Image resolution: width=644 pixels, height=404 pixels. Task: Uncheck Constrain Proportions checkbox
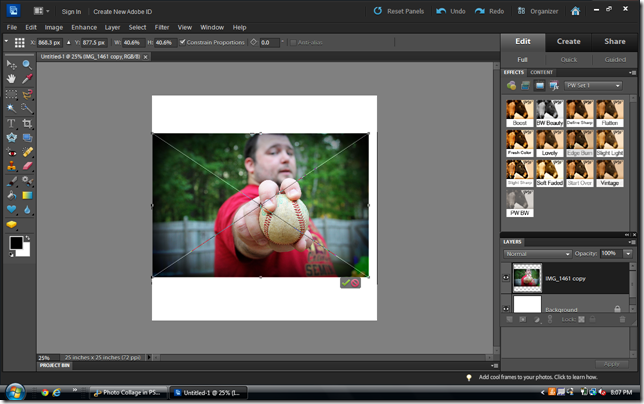tap(181, 43)
